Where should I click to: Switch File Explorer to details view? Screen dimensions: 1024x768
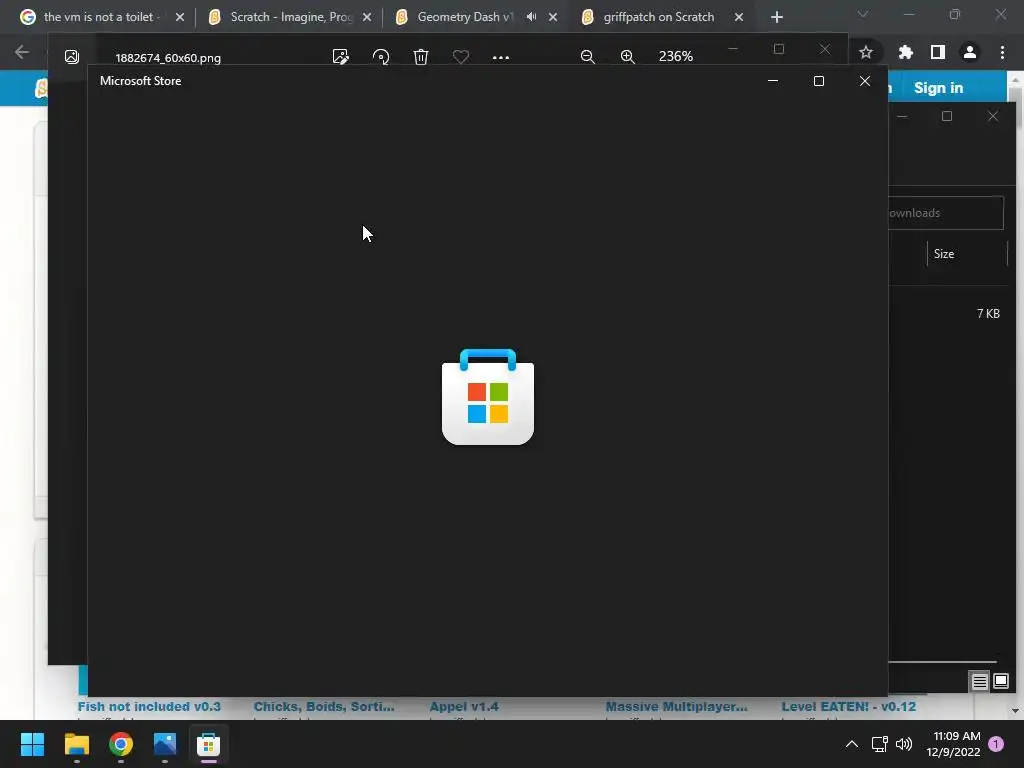980,682
